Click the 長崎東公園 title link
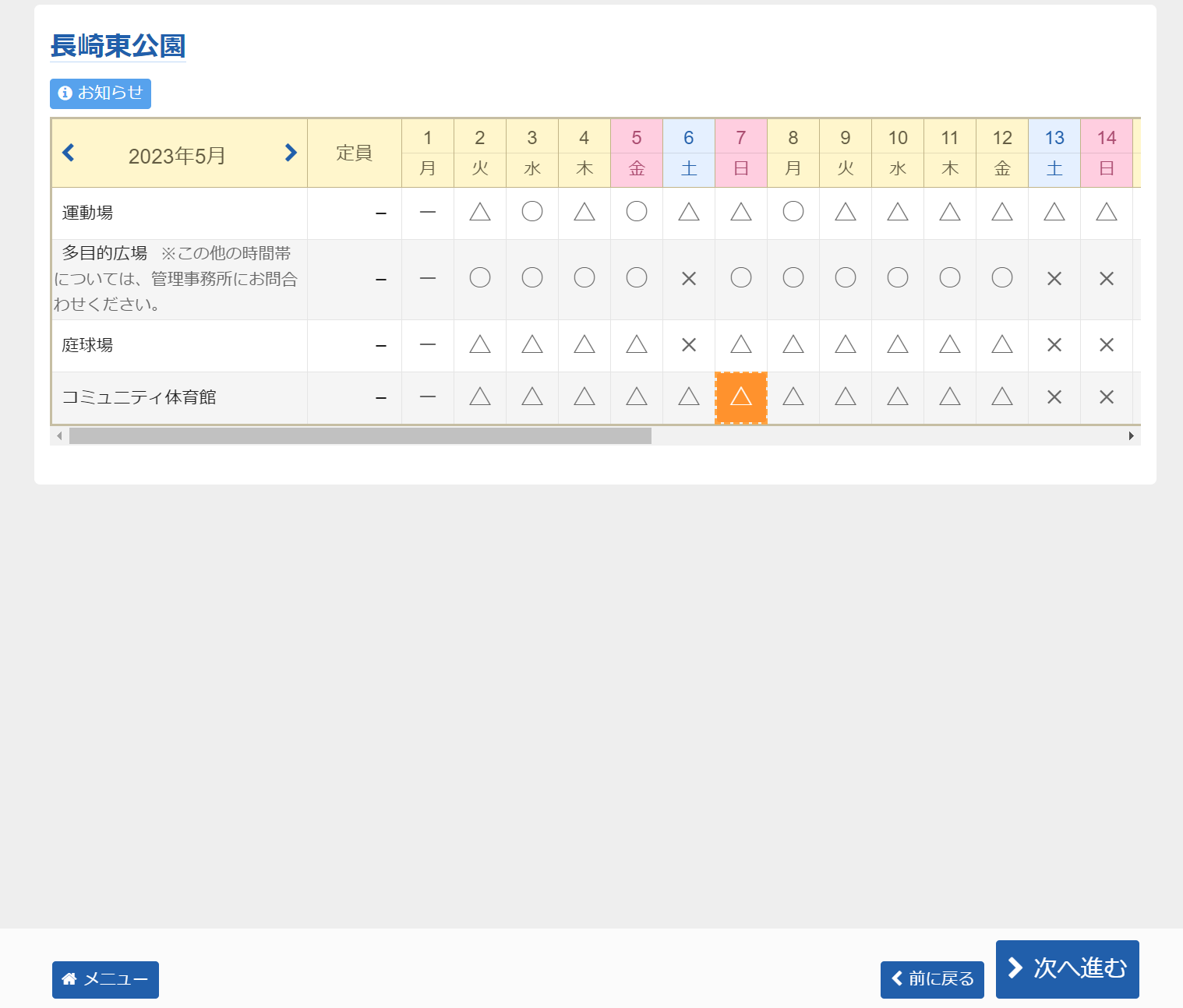The width and height of the screenshot is (1183, 1008). 118,46
